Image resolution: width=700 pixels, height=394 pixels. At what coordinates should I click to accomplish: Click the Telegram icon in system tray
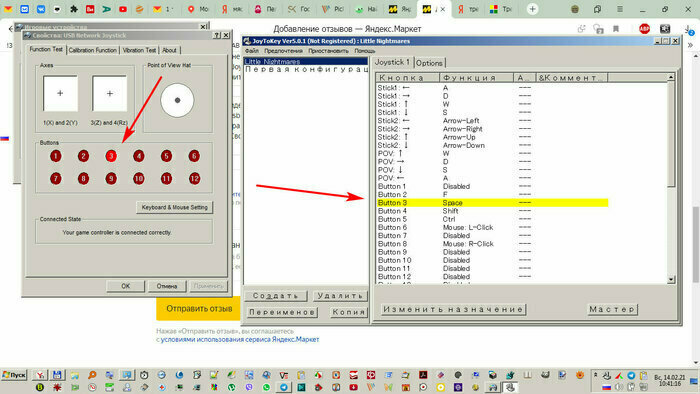[631, 375]
